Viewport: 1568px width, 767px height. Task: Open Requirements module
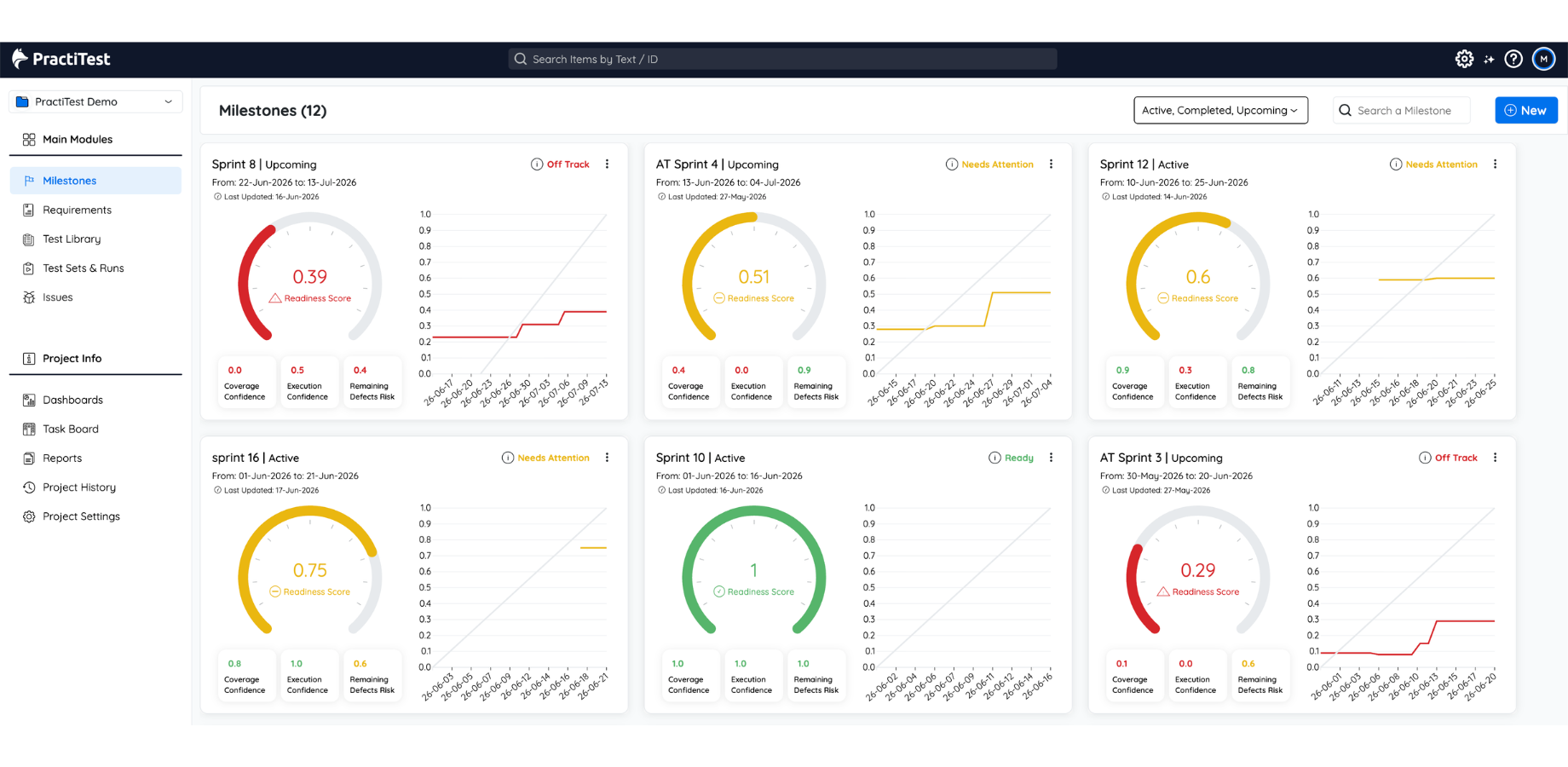click(x=77, y=210)
